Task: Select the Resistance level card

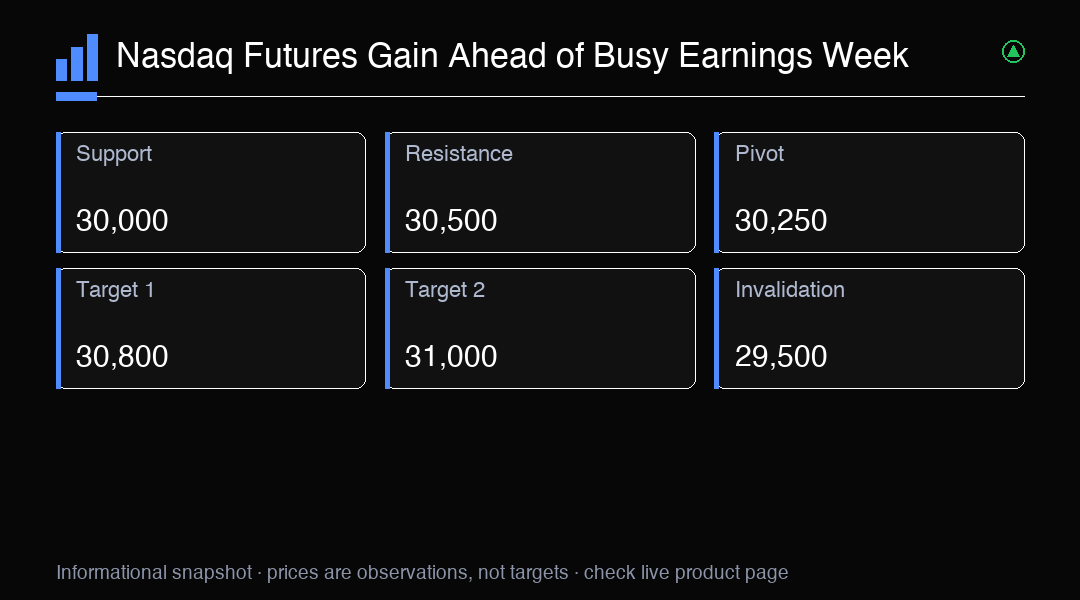Action: tap(540, 192)
